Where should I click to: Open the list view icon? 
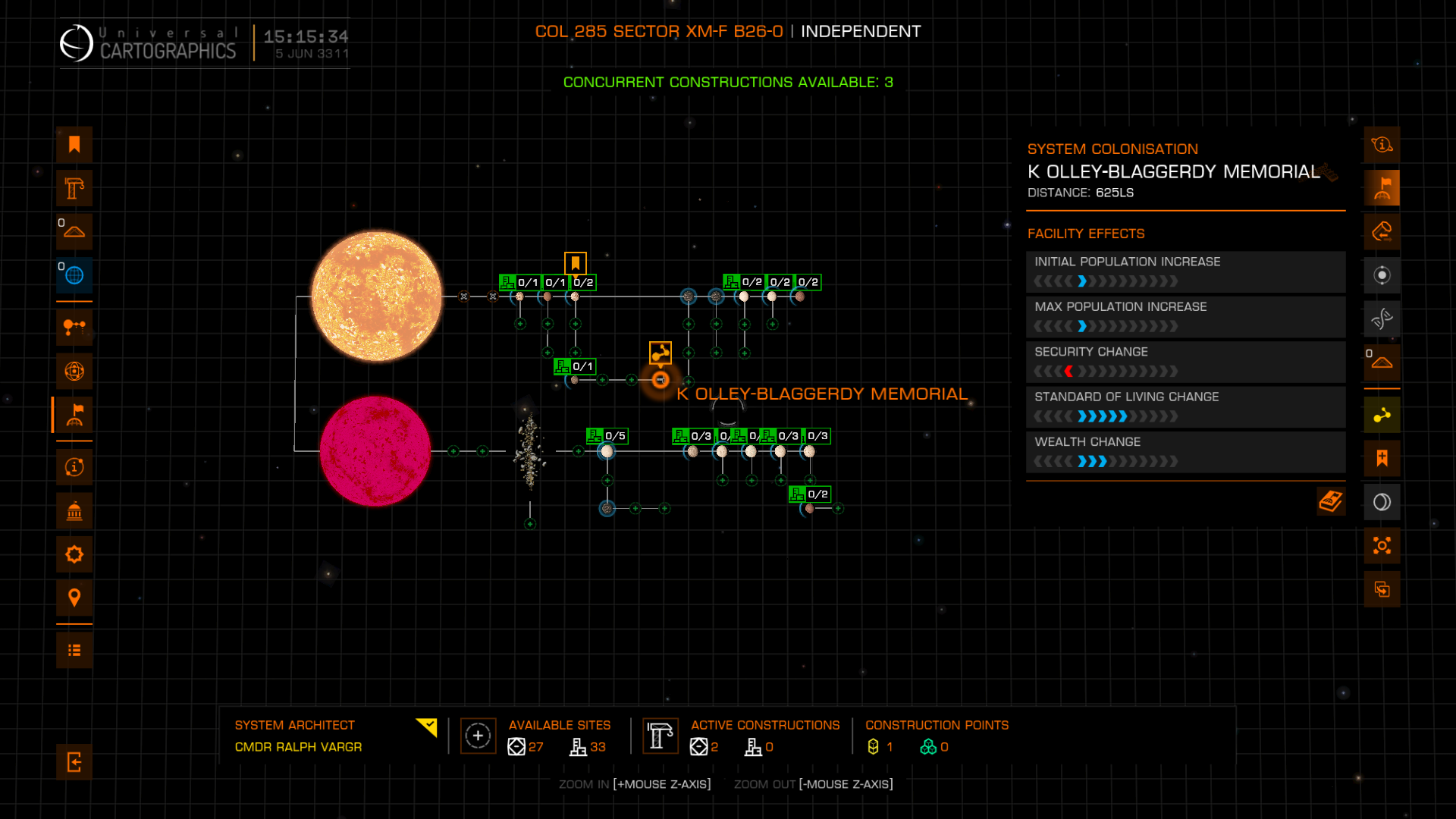pyautogui.click(x=74, y=650)
